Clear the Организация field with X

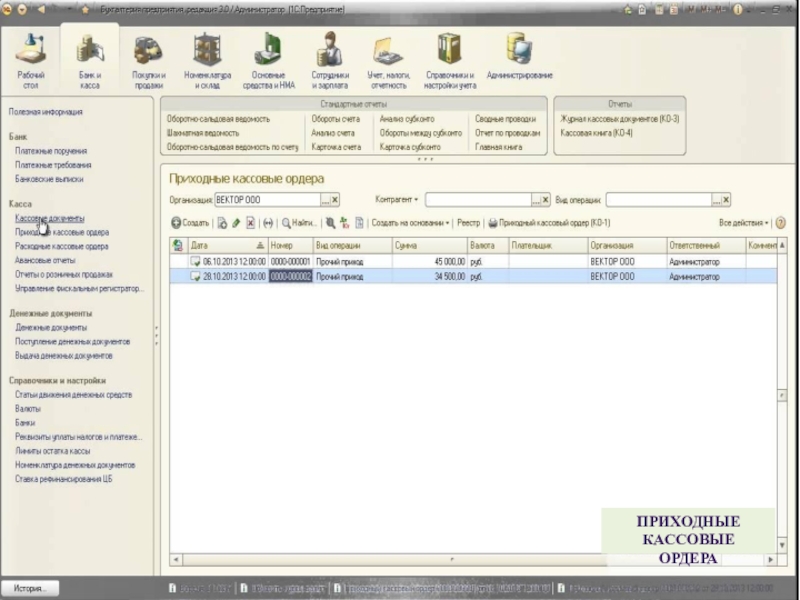(335, 199)
